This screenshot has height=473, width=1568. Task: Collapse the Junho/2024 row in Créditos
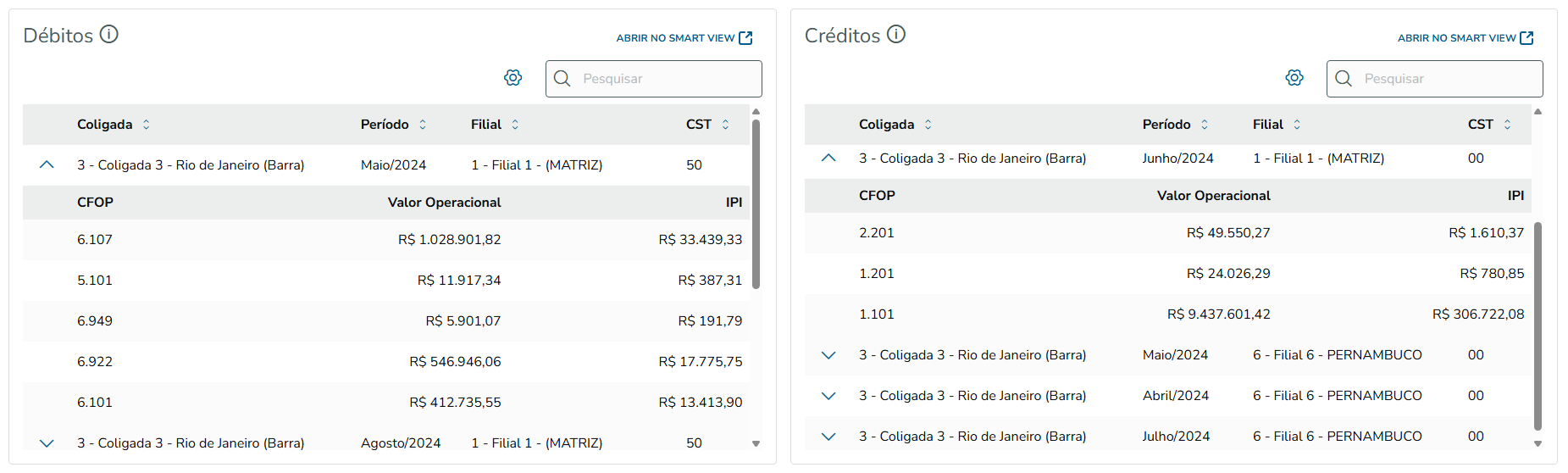click(x=828, y=159)
